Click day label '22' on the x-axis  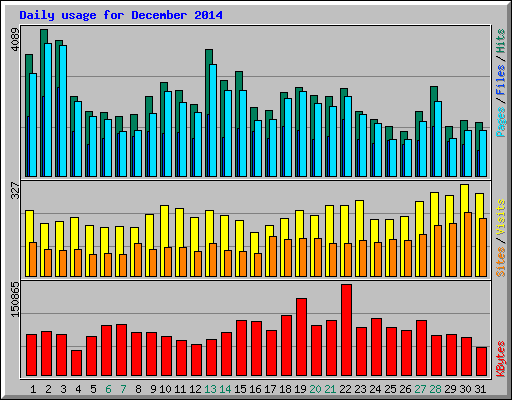pyautogui.click(x=345, y=389)
